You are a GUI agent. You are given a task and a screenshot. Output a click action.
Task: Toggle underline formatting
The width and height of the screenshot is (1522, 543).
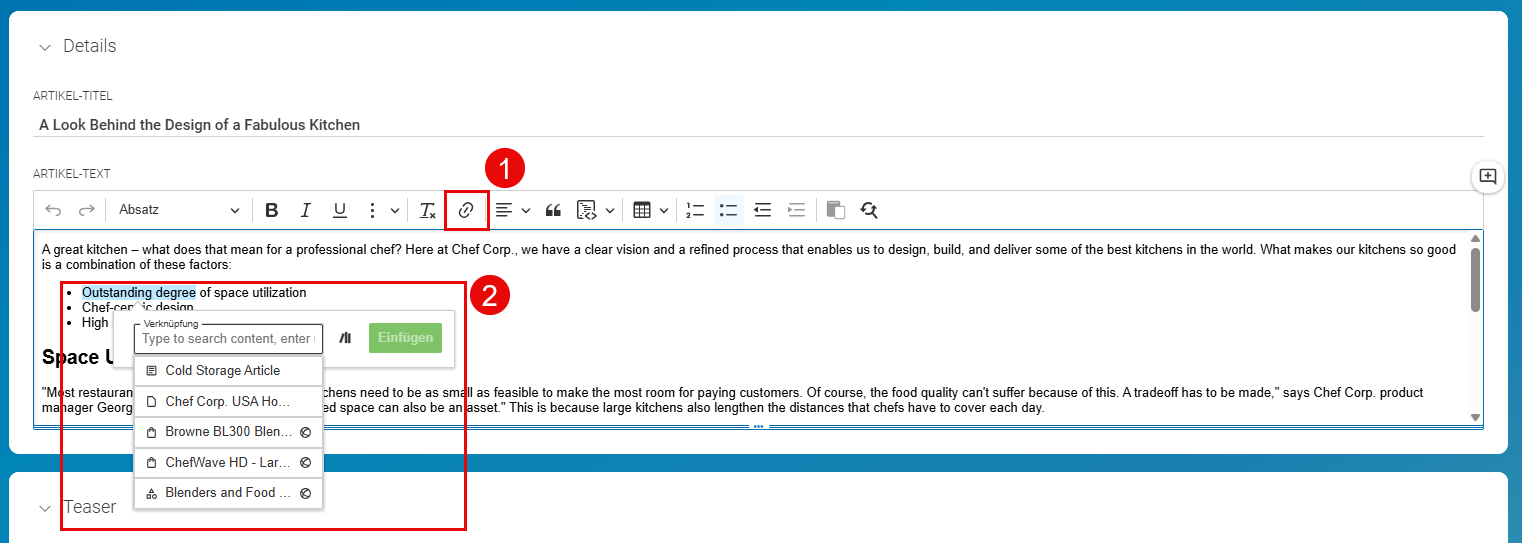340,210
